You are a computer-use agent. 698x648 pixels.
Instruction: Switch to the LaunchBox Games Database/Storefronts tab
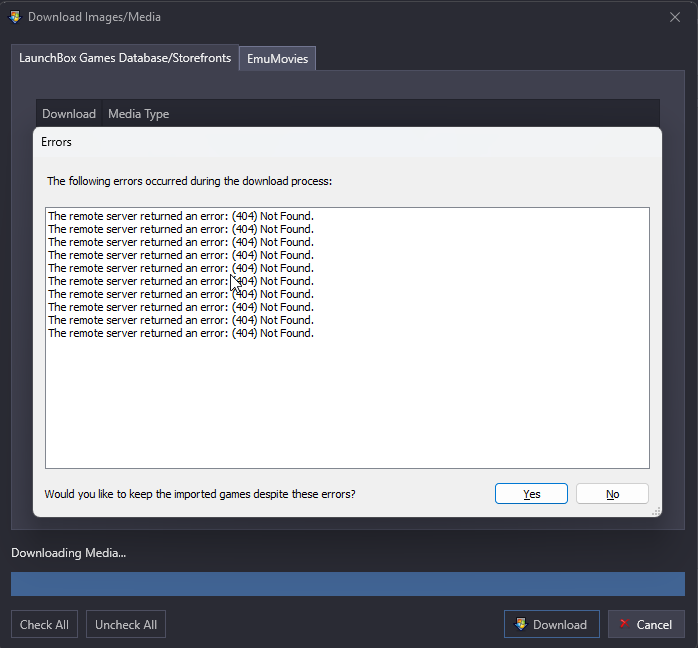coord(125,58)
